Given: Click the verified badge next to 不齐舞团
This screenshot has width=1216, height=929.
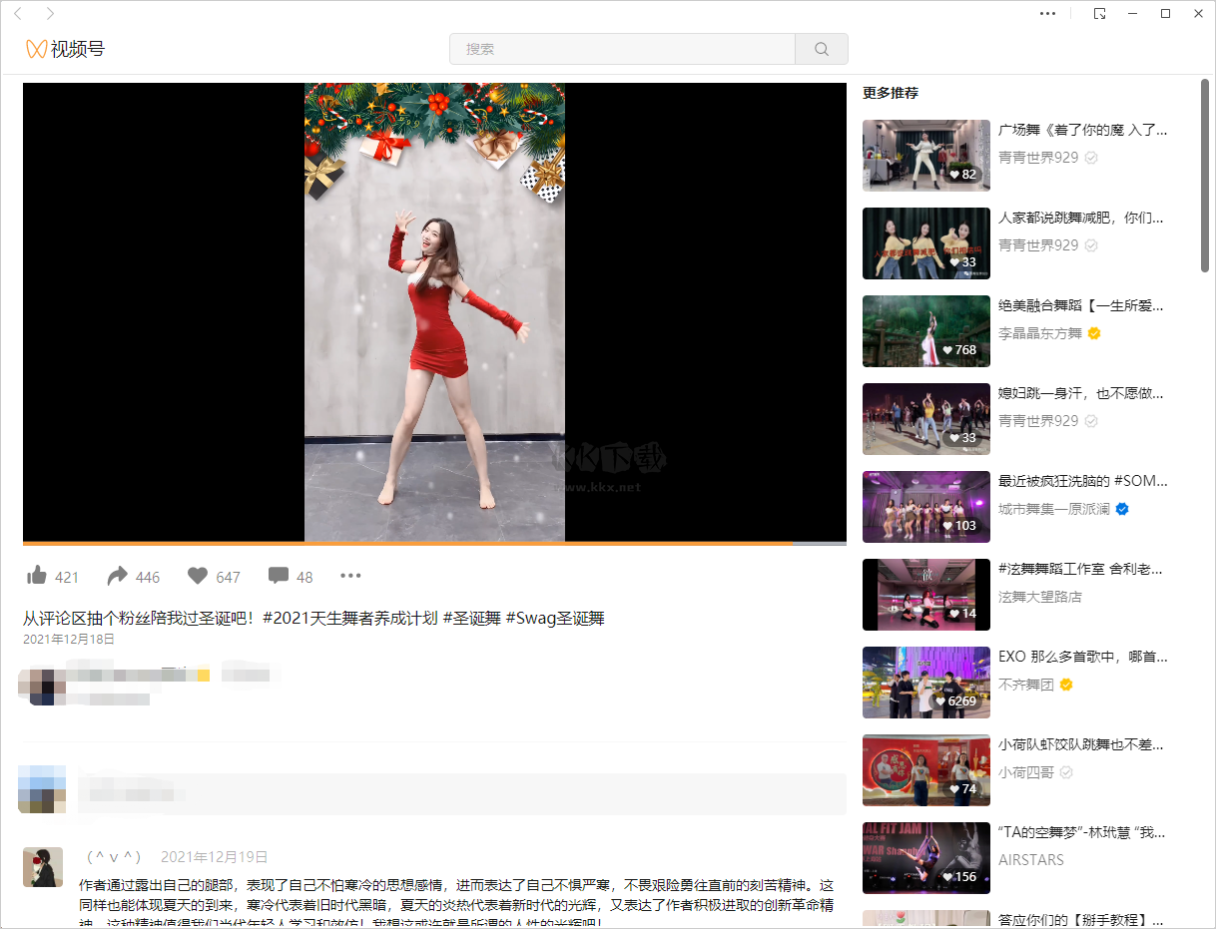Looking at the screenshot, I should pyautogui.click(x=1066, y=685).
